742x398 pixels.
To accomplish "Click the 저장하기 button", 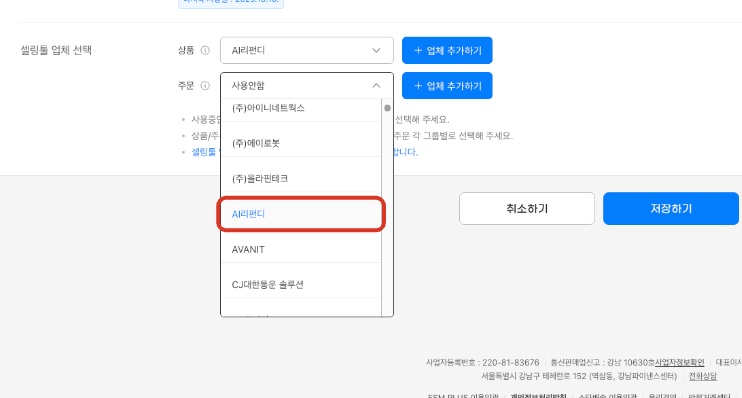I will pyautogui.click(x=671, y=209).
